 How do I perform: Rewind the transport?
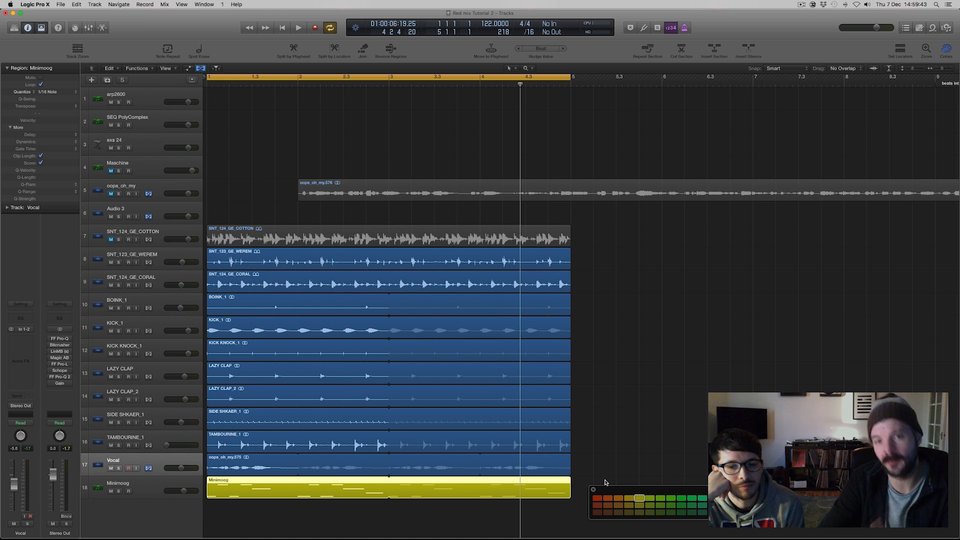249,28
